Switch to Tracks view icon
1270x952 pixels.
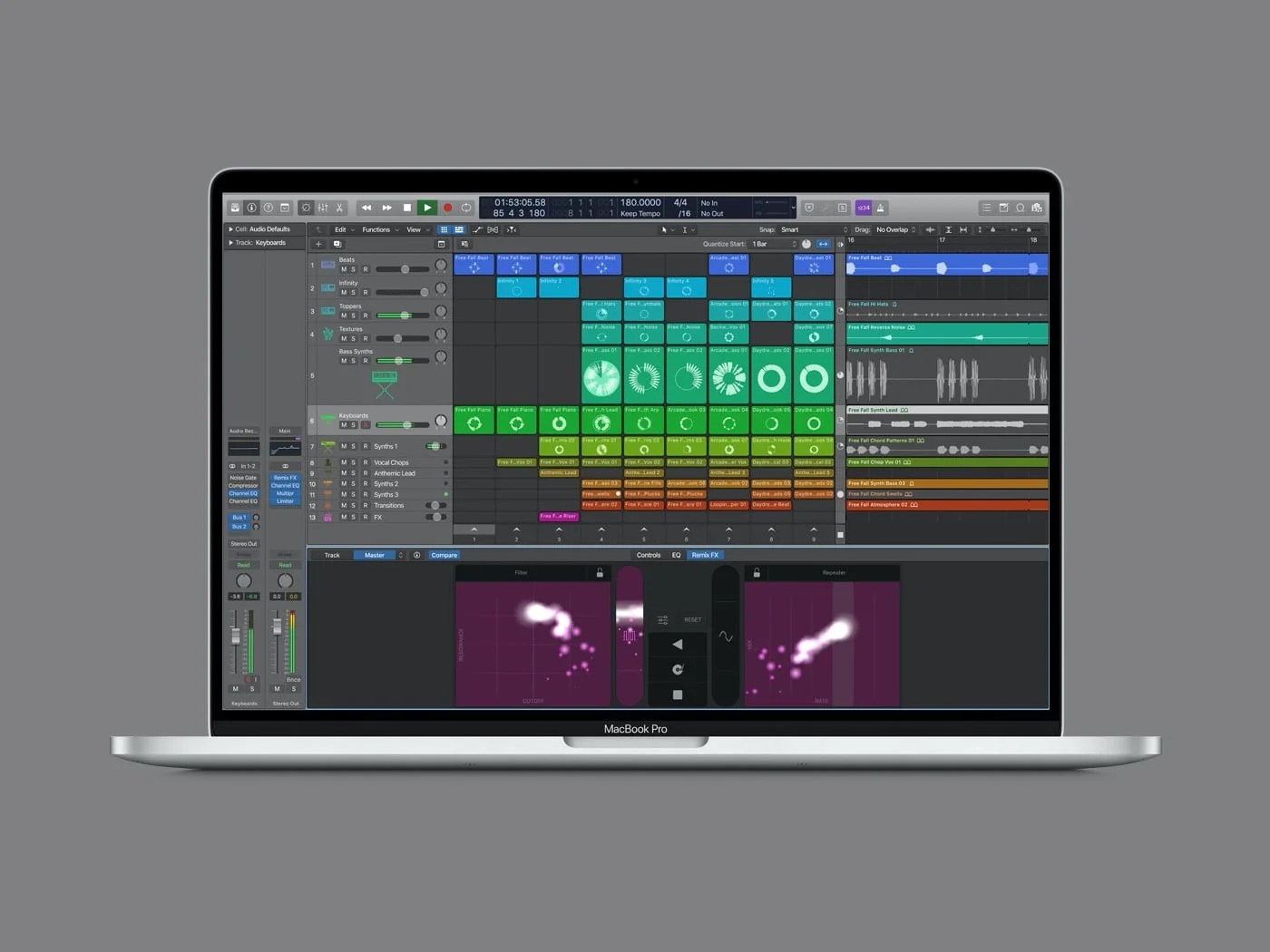[458, 229]
